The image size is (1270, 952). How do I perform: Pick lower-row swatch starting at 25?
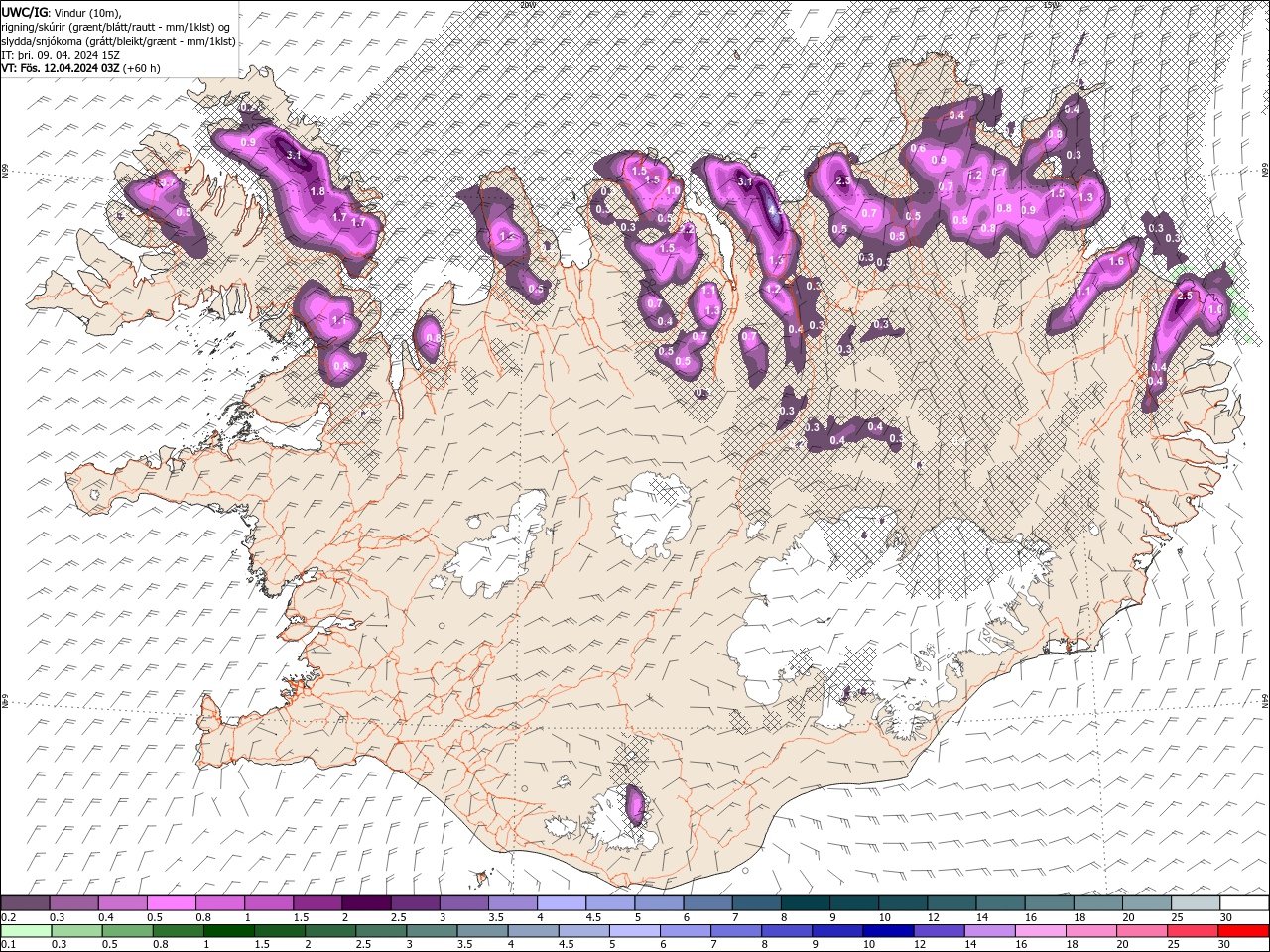point(1193,931)
